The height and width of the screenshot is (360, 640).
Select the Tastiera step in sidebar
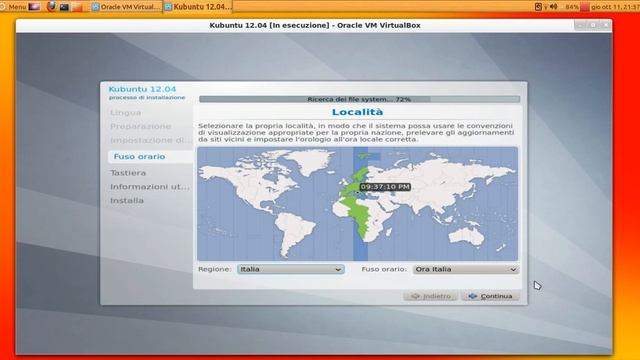128,173
